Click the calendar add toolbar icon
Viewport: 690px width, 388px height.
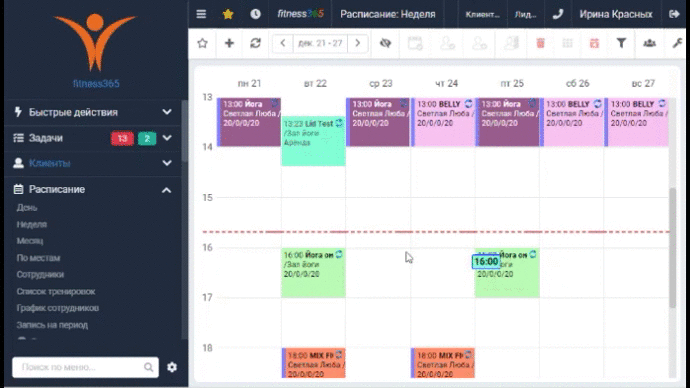coord(415,43)
